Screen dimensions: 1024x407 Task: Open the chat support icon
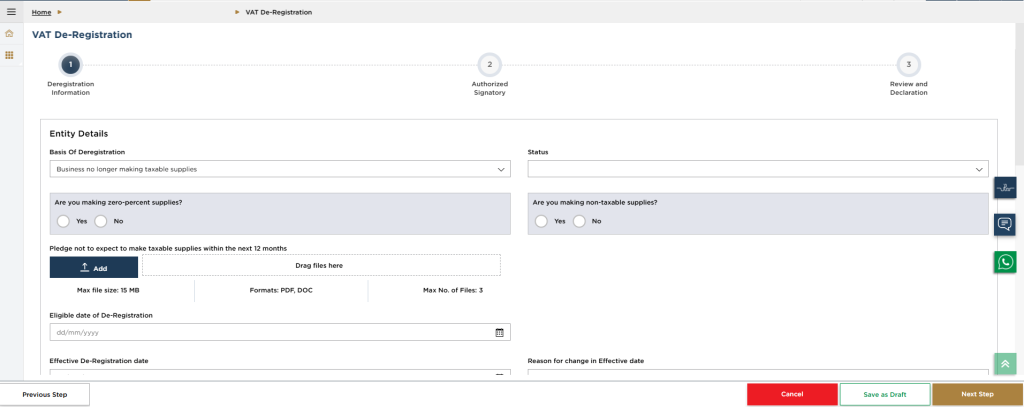1004,224
